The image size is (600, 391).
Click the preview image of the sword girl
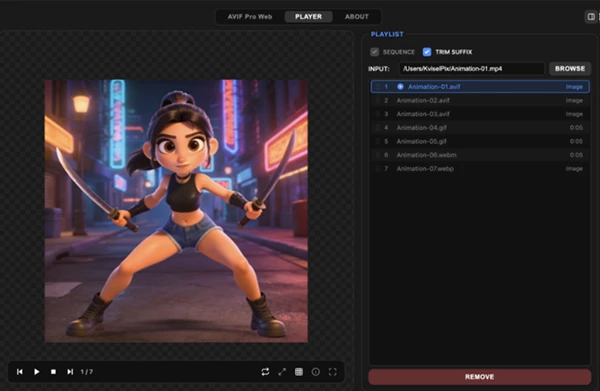176,211
